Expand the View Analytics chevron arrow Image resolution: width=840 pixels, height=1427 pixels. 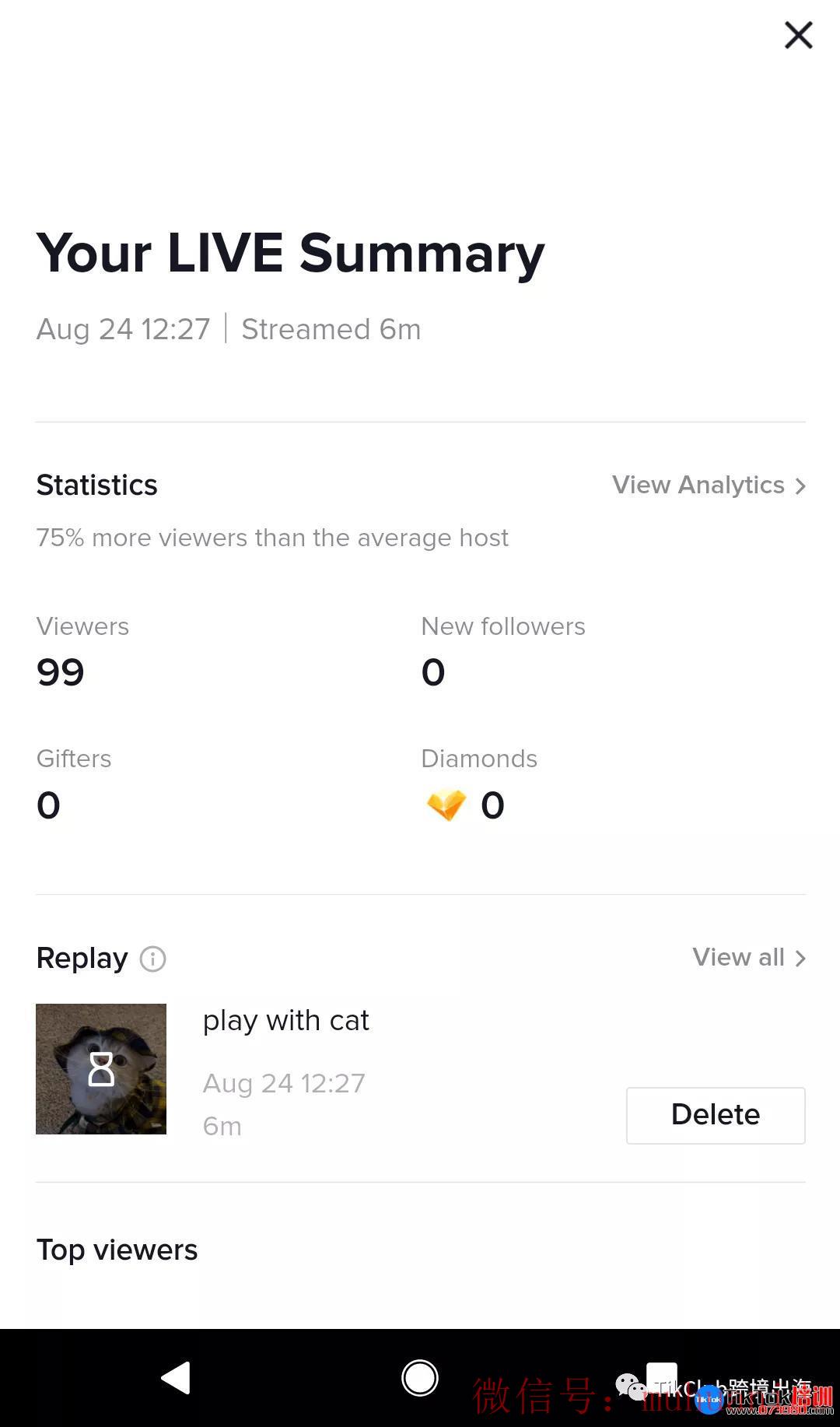point(800,486)
